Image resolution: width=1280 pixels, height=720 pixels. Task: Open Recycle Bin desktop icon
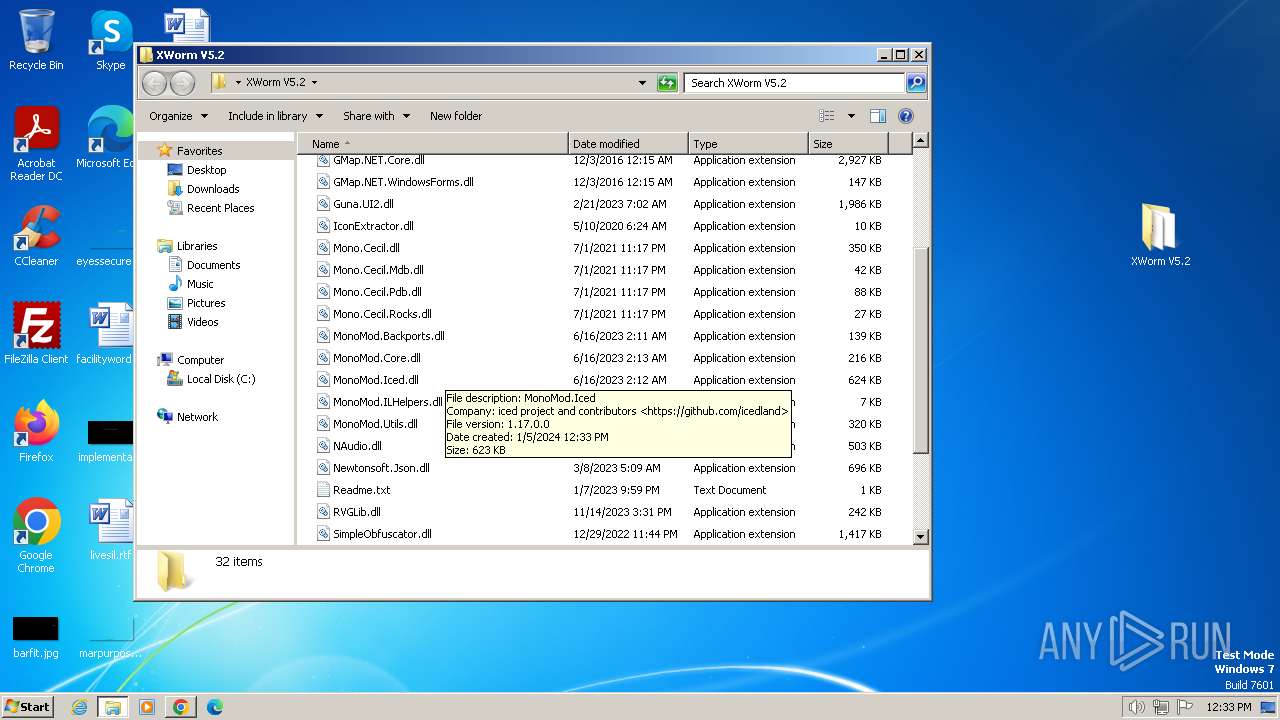(x=36, y=40)
